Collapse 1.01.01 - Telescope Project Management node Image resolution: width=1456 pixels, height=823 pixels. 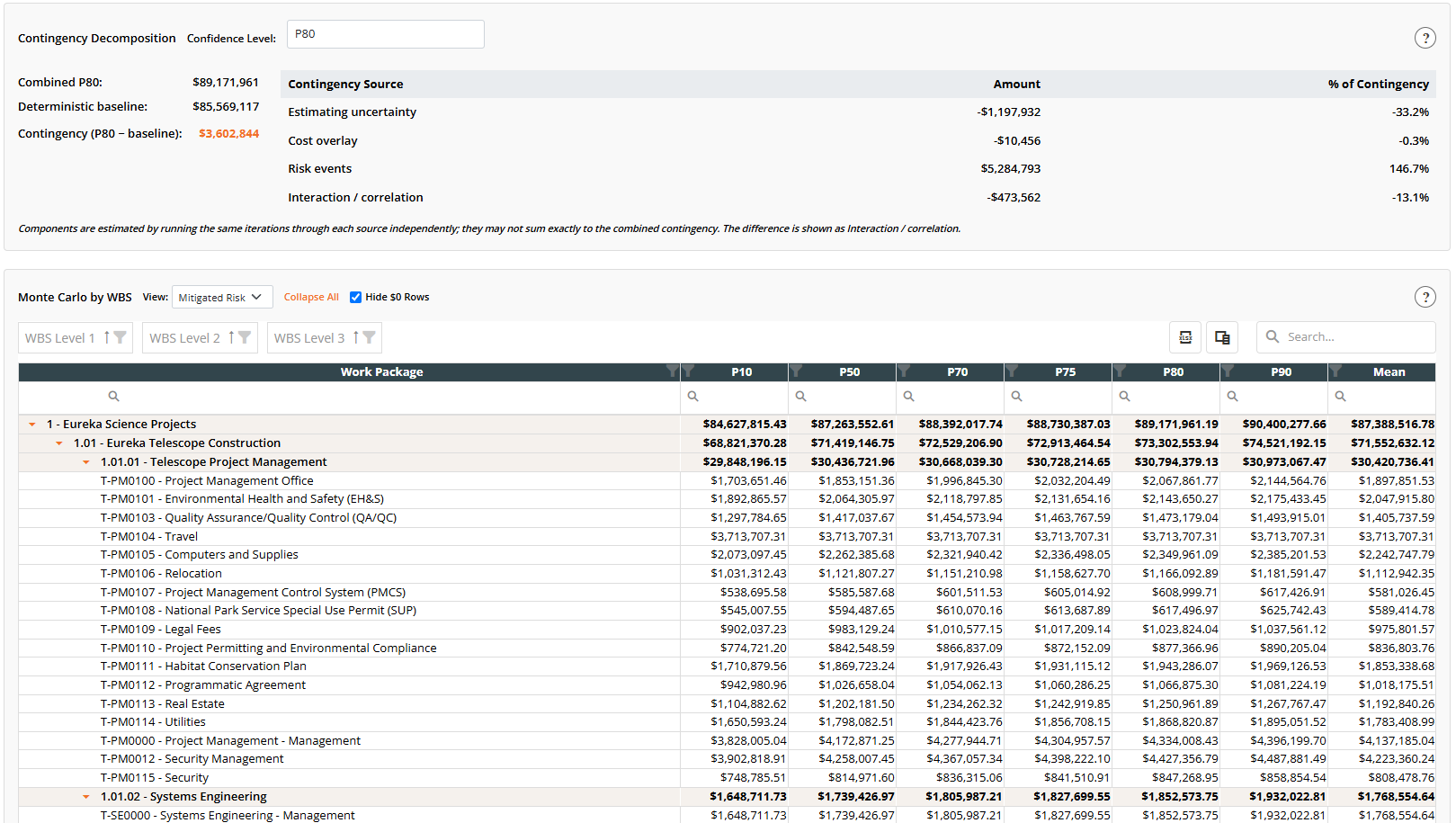coord(86,462)
